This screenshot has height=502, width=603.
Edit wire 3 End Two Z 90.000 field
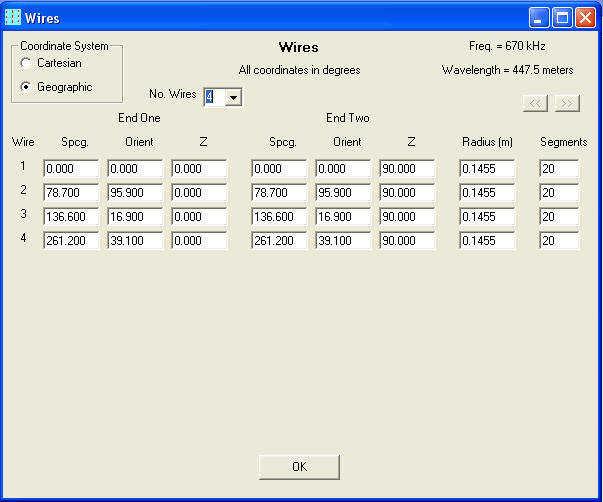(407, 217)
